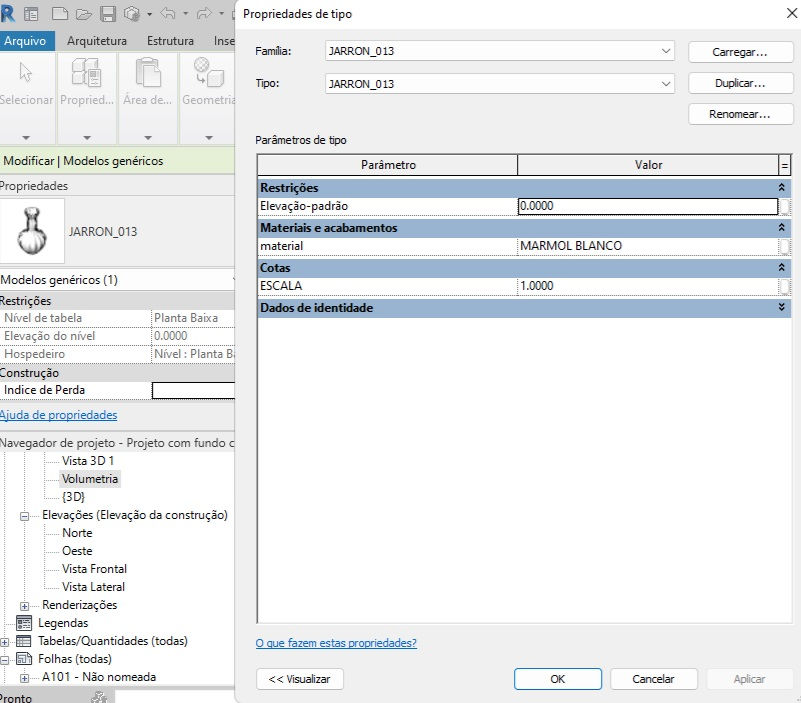The image size is (801, 703).
Task: Expand the Tabelas/Quantidades tree node
Action: [5, 642]
